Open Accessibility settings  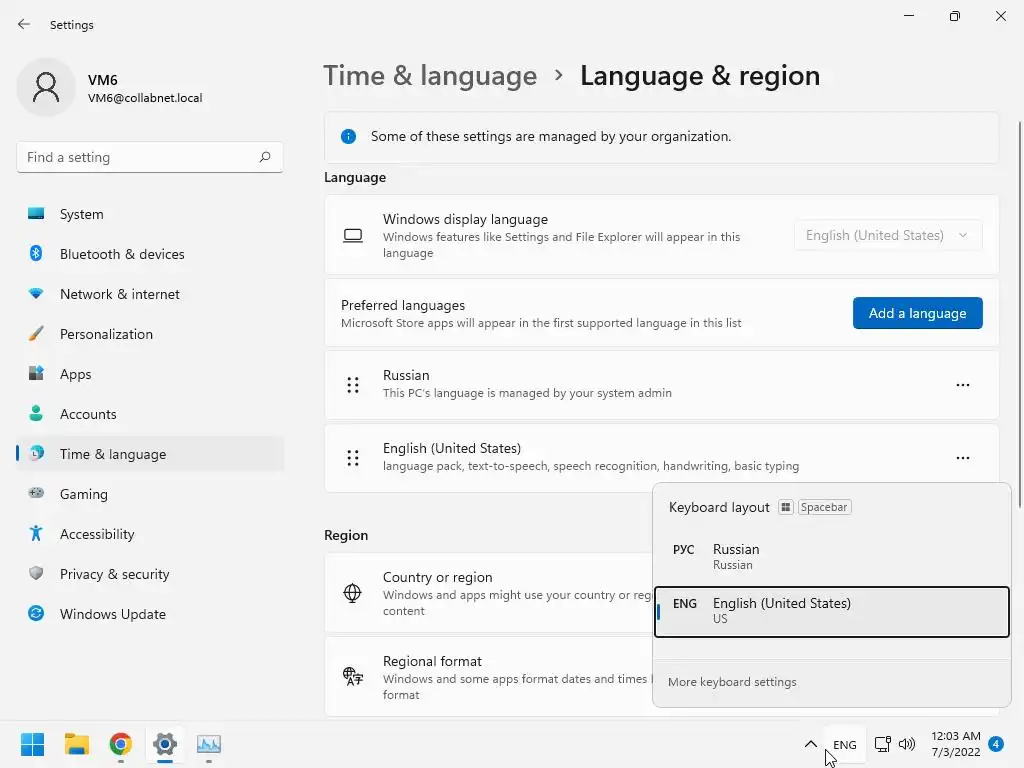click(150, 534)
